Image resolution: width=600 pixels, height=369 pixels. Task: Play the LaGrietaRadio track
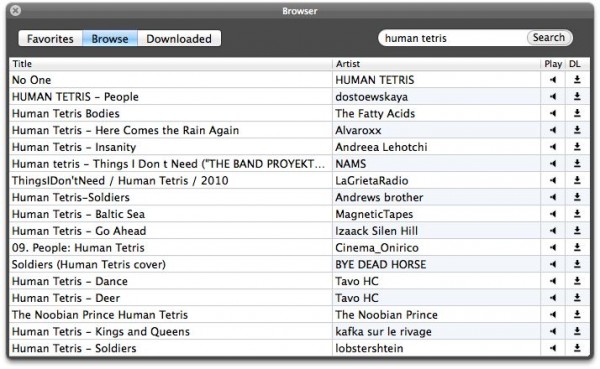tap(553, 180)
